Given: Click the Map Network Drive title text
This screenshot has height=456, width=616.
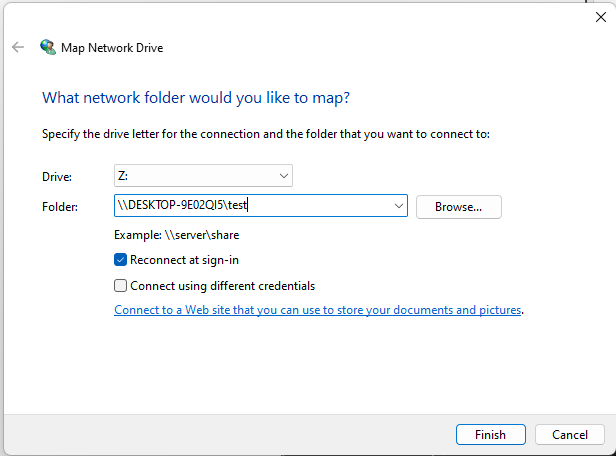Looking at the screenshot, I should (114, 47).
